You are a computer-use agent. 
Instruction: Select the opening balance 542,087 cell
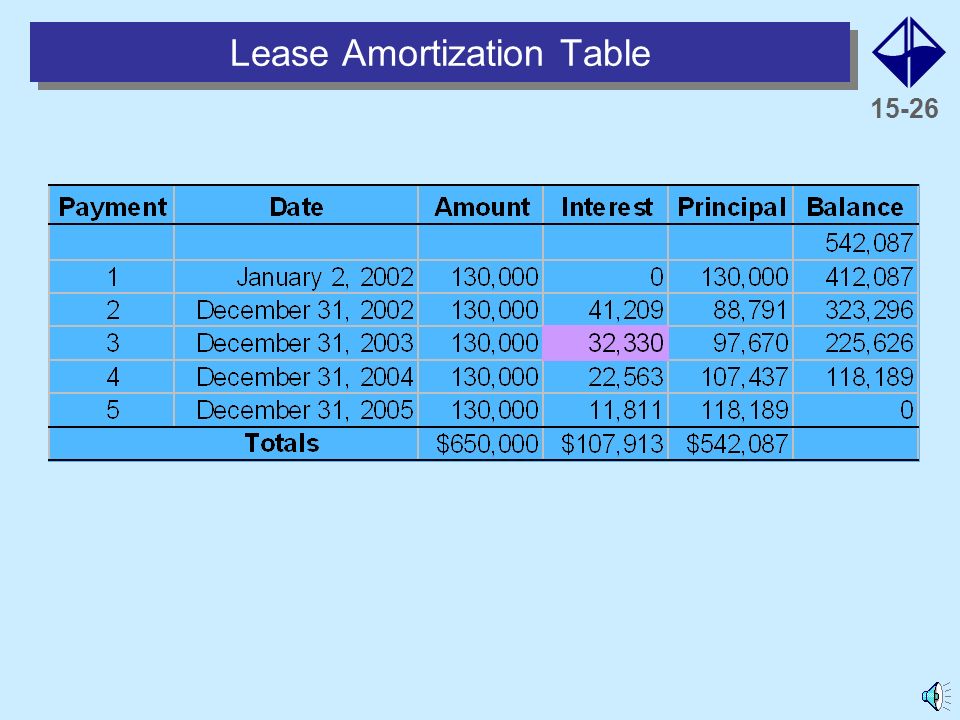(x=856, y=242)
